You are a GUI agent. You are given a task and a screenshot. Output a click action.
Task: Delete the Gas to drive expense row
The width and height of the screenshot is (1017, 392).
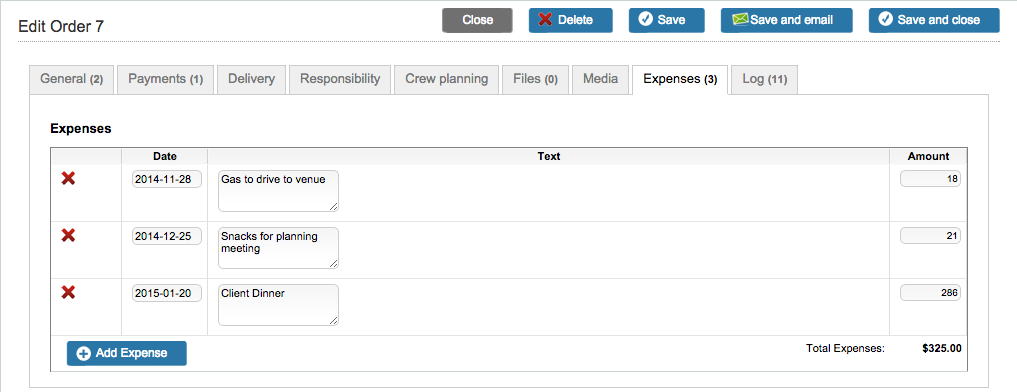tap(68, 178)
